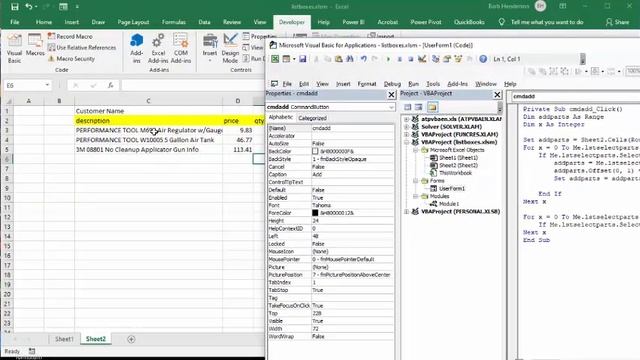
Task: Open COM Add-ins dialog
Action: [x=181, y=48]
